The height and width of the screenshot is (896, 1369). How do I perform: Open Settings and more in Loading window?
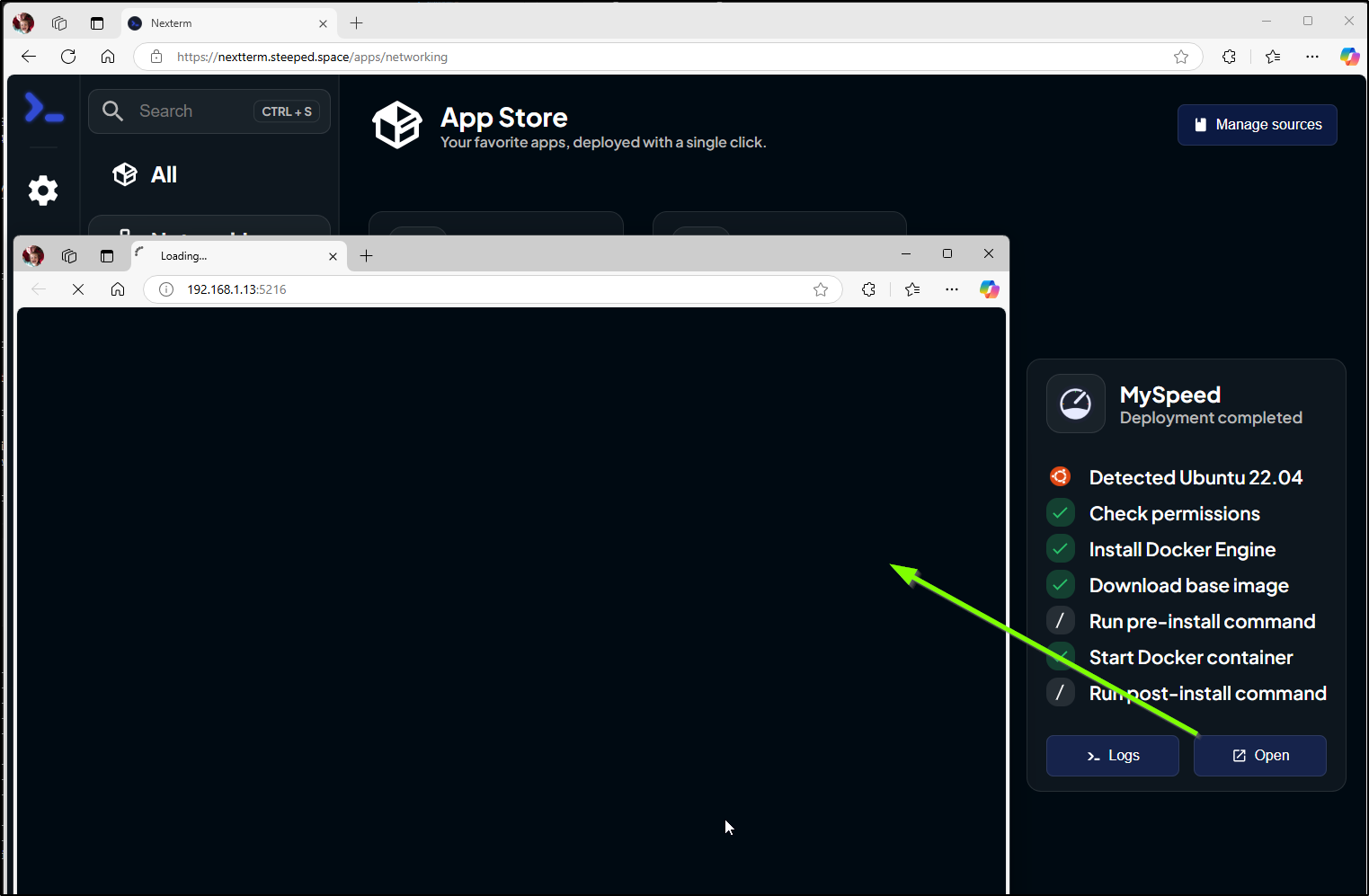pyautogui.click(x=952, y=289)
